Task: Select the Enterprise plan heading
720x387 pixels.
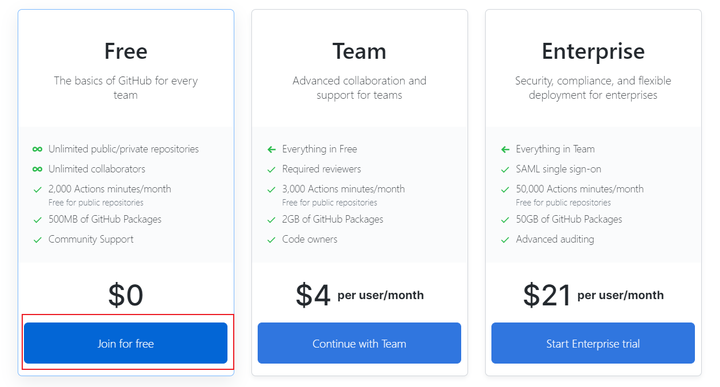Action: (x=593, y=51)
